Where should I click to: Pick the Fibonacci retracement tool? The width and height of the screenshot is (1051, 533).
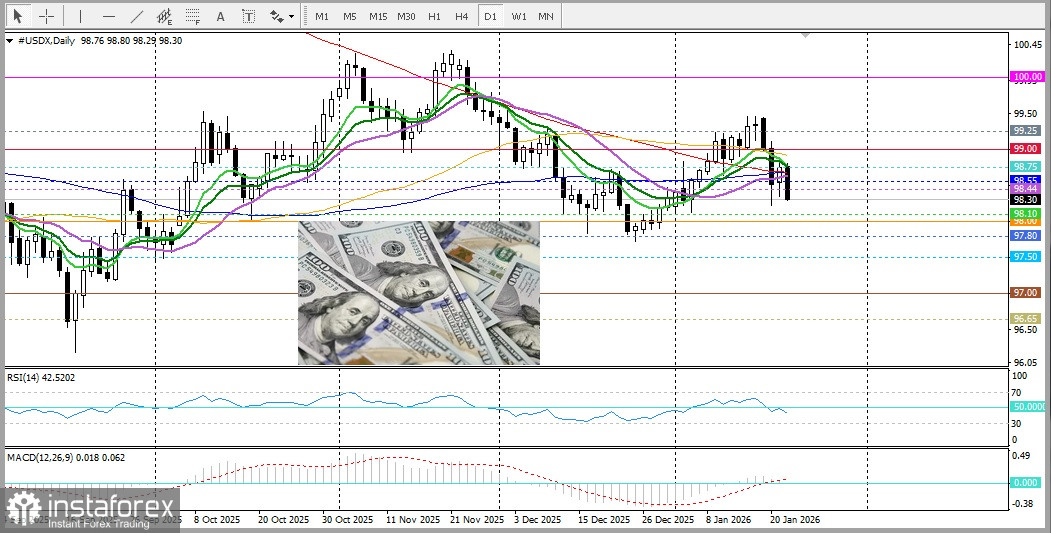pos(193,16)
